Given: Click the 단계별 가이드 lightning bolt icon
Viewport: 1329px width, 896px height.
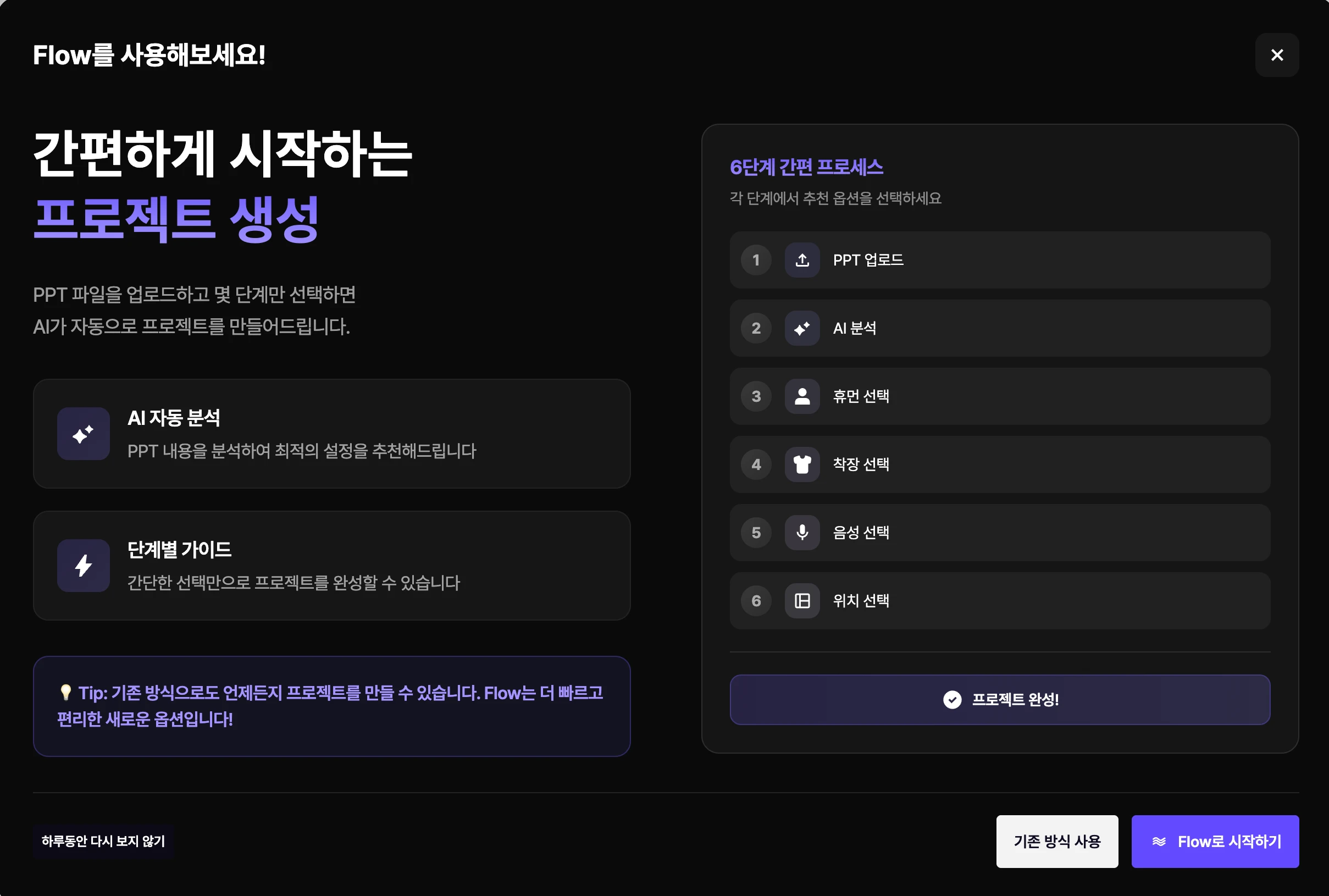Looking at the screenshot, I should (x=84, y=566).
